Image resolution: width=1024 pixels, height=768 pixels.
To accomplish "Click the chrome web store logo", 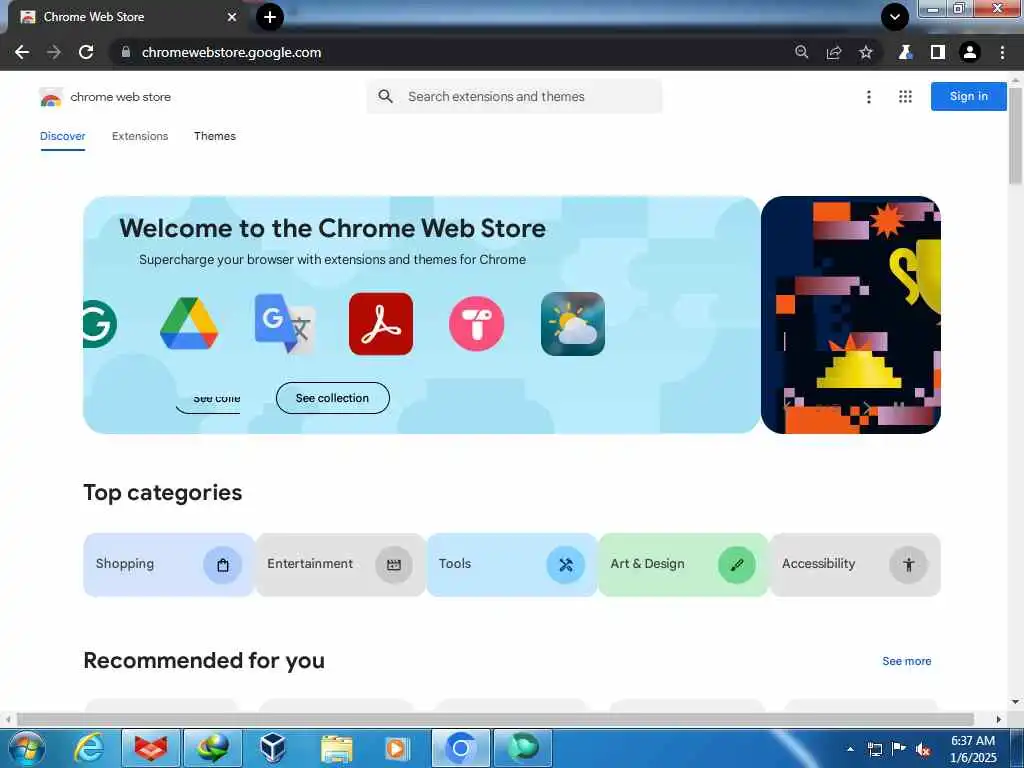I will pyautogui.click(x=105, y=97).
